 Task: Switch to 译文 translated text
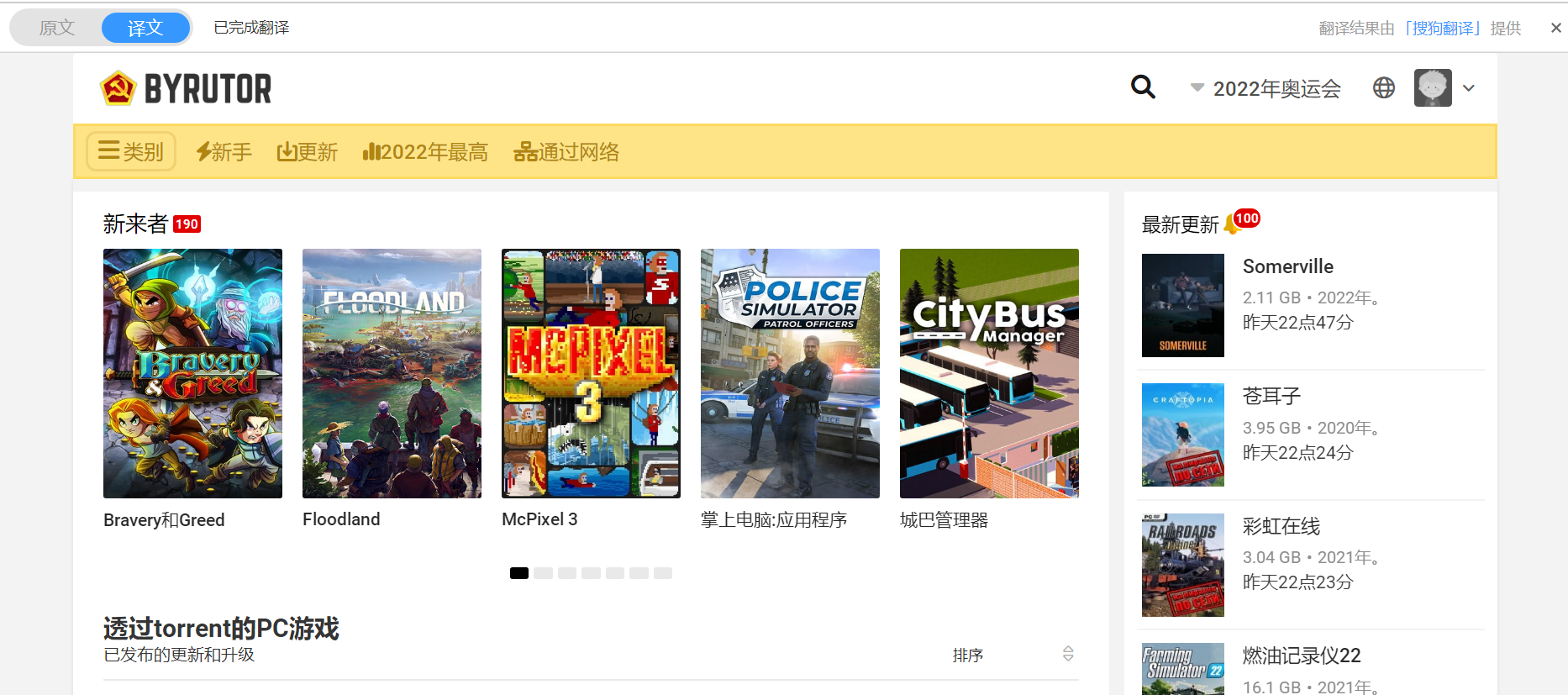pyautogui.click(x=145, y=28)
